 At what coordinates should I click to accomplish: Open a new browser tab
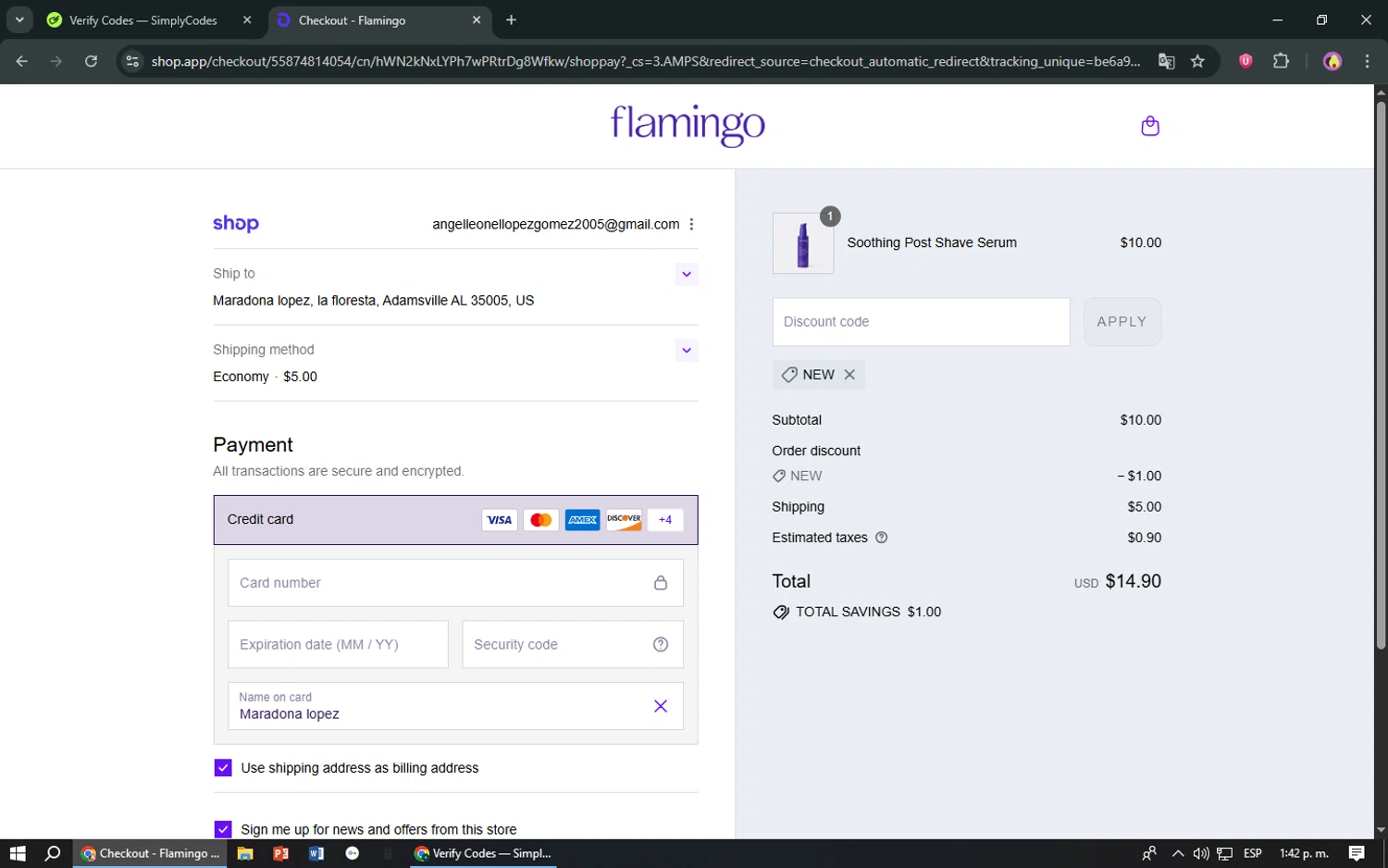pyautogui.click(x=511, y=19)
